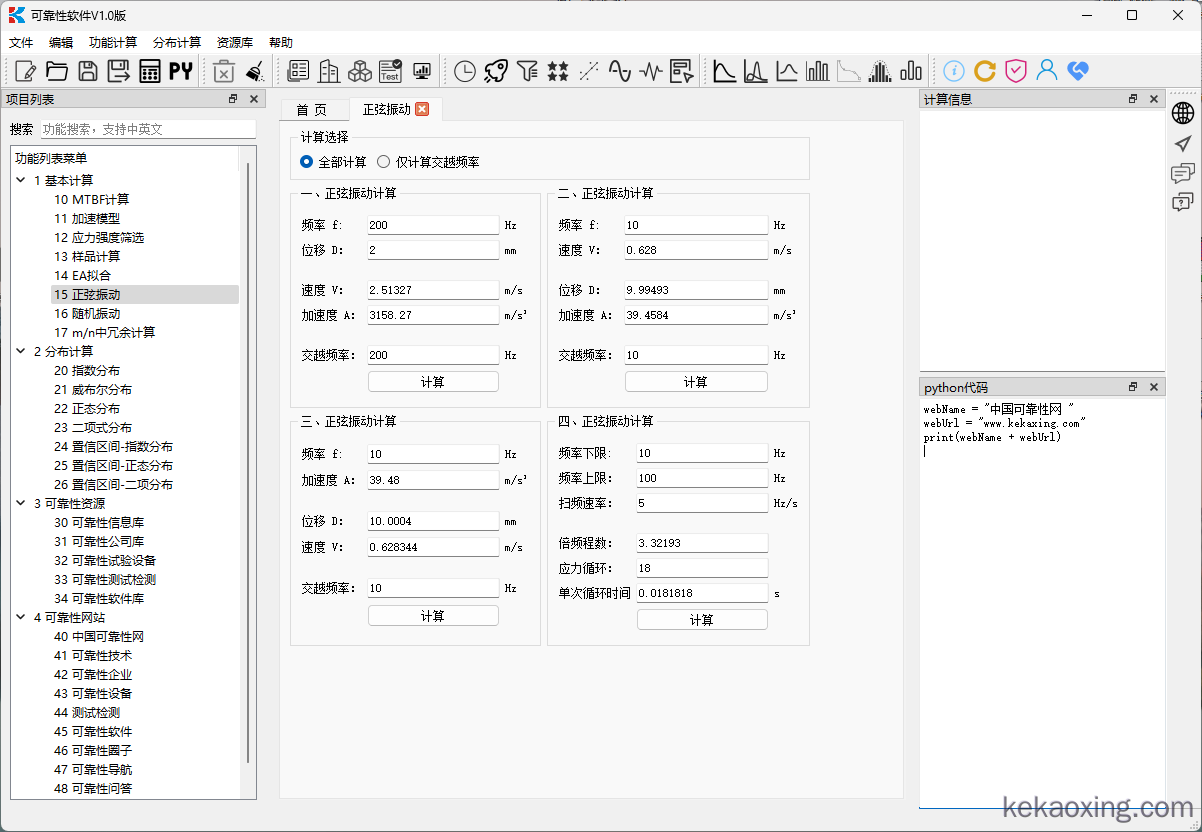
Task: Close the 计算信息 panel
Action: pos(1153,99)
